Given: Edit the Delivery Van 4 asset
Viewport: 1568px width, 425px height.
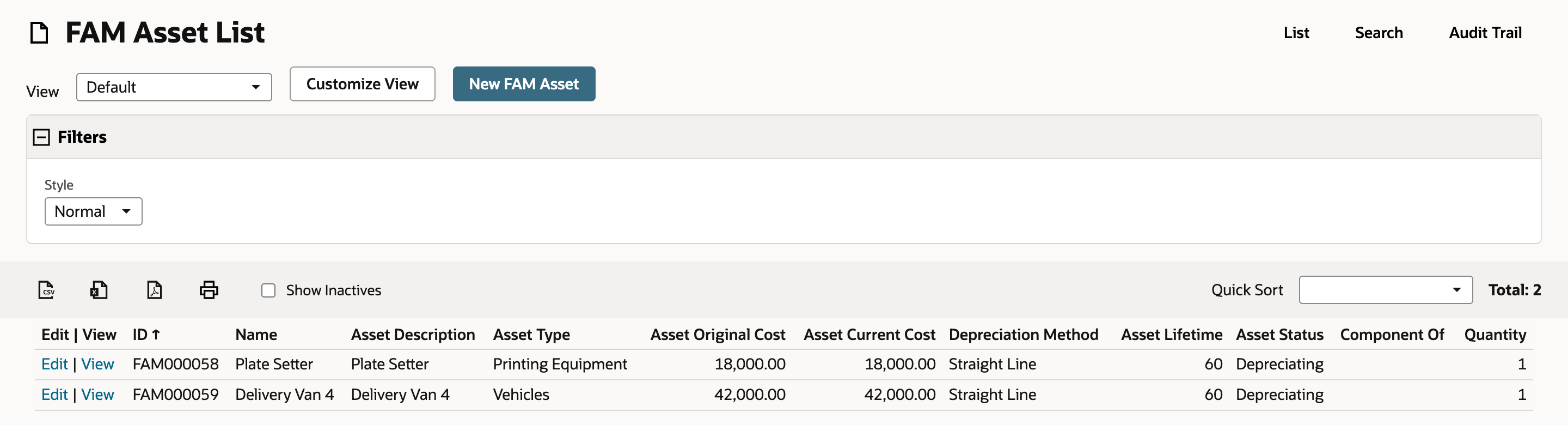Looking at the screenshot, I should pos(54,394).
